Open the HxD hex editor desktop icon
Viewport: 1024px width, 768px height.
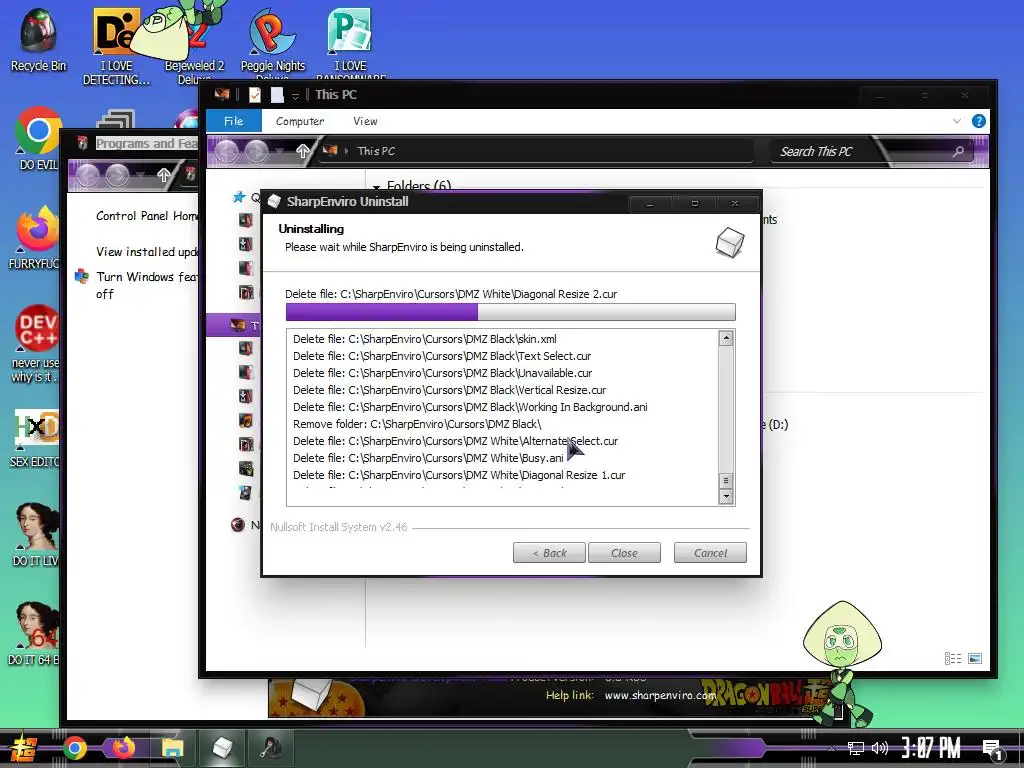37,438
